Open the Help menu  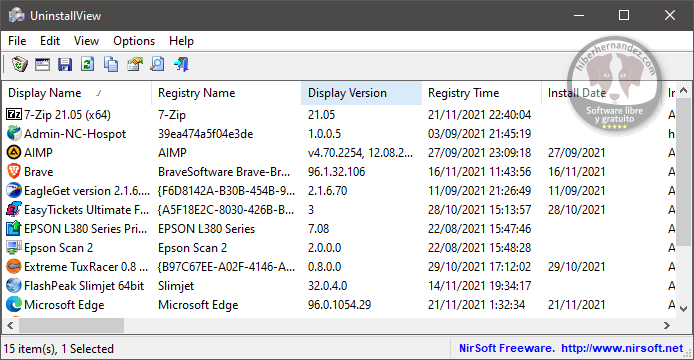click(181, 41)
